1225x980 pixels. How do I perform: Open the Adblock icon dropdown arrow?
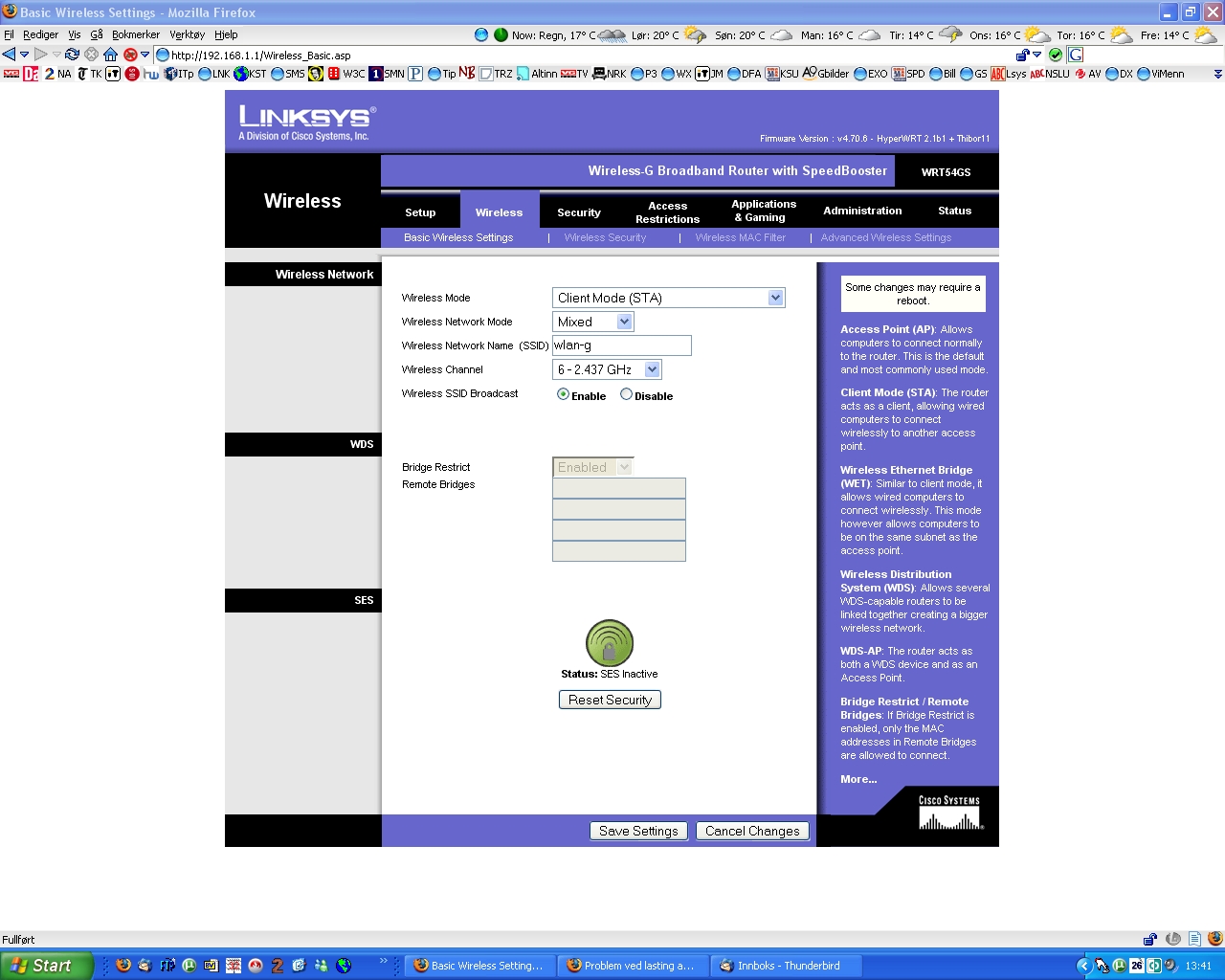(x=145, y=55)
